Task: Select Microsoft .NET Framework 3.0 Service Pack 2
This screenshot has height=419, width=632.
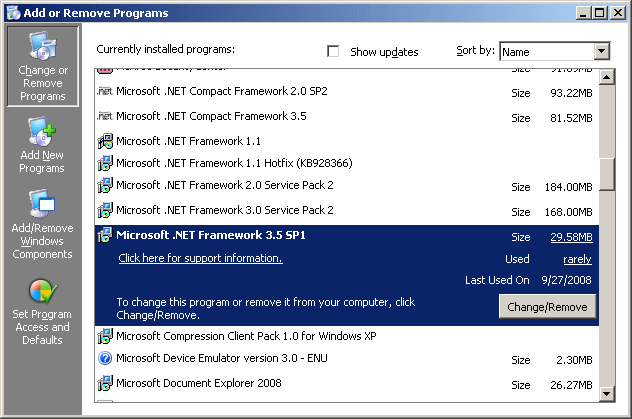Action: point(225,210)
